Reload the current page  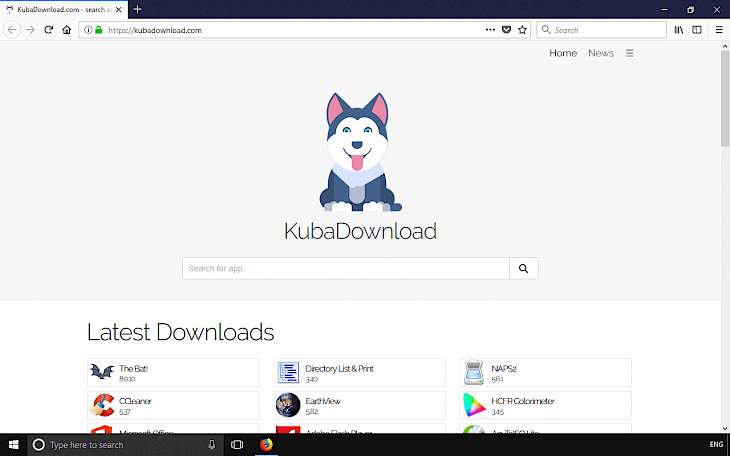coord(48,30)
